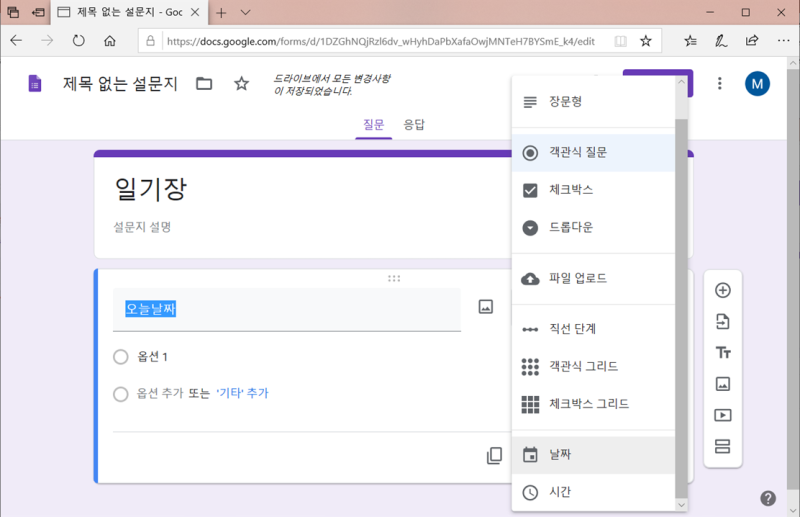Close the 제목 없는 설문지 browser tab
Image resolution: width=800 pixels, height=517 pixels.
[x=195, y=12]
